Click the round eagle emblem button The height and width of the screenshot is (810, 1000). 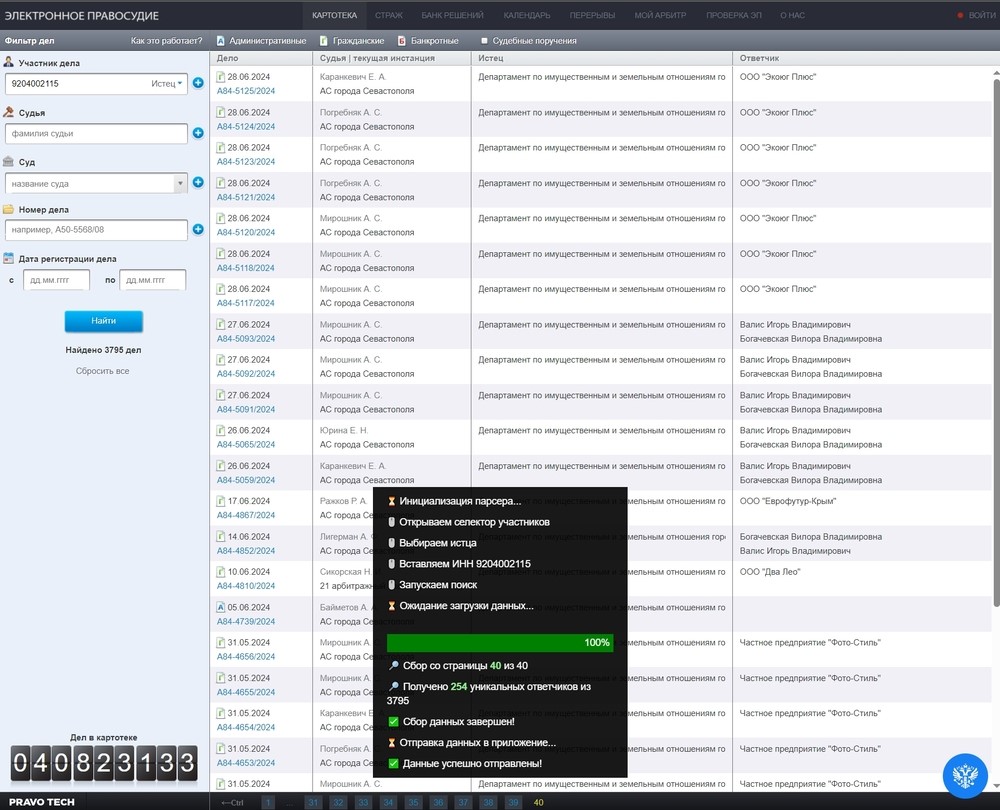[966, 778]
